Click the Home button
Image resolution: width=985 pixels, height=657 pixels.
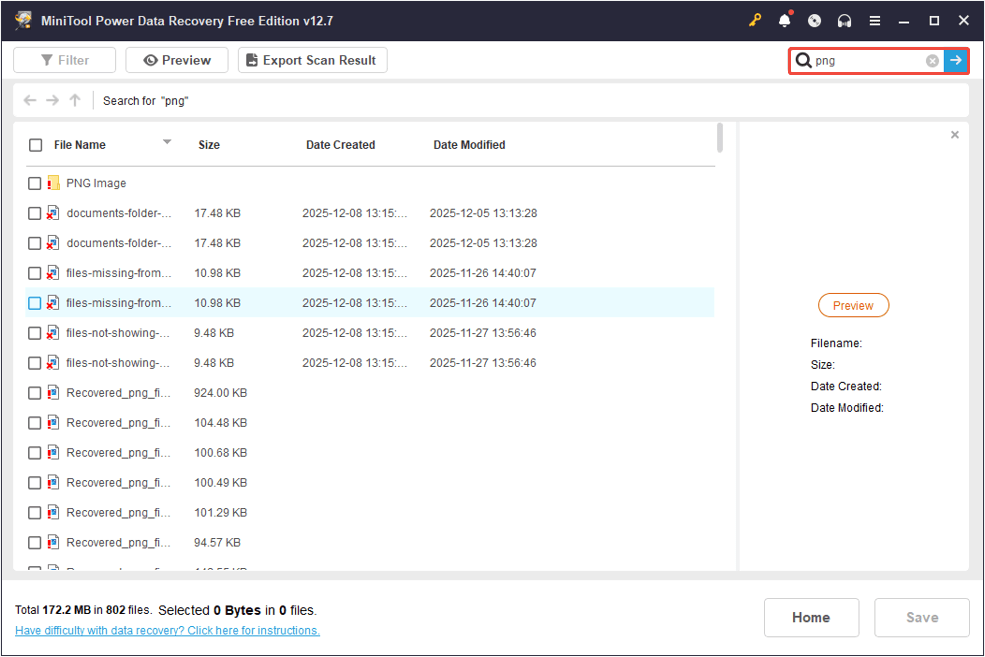pyautogui.click(x=811, y=617)
